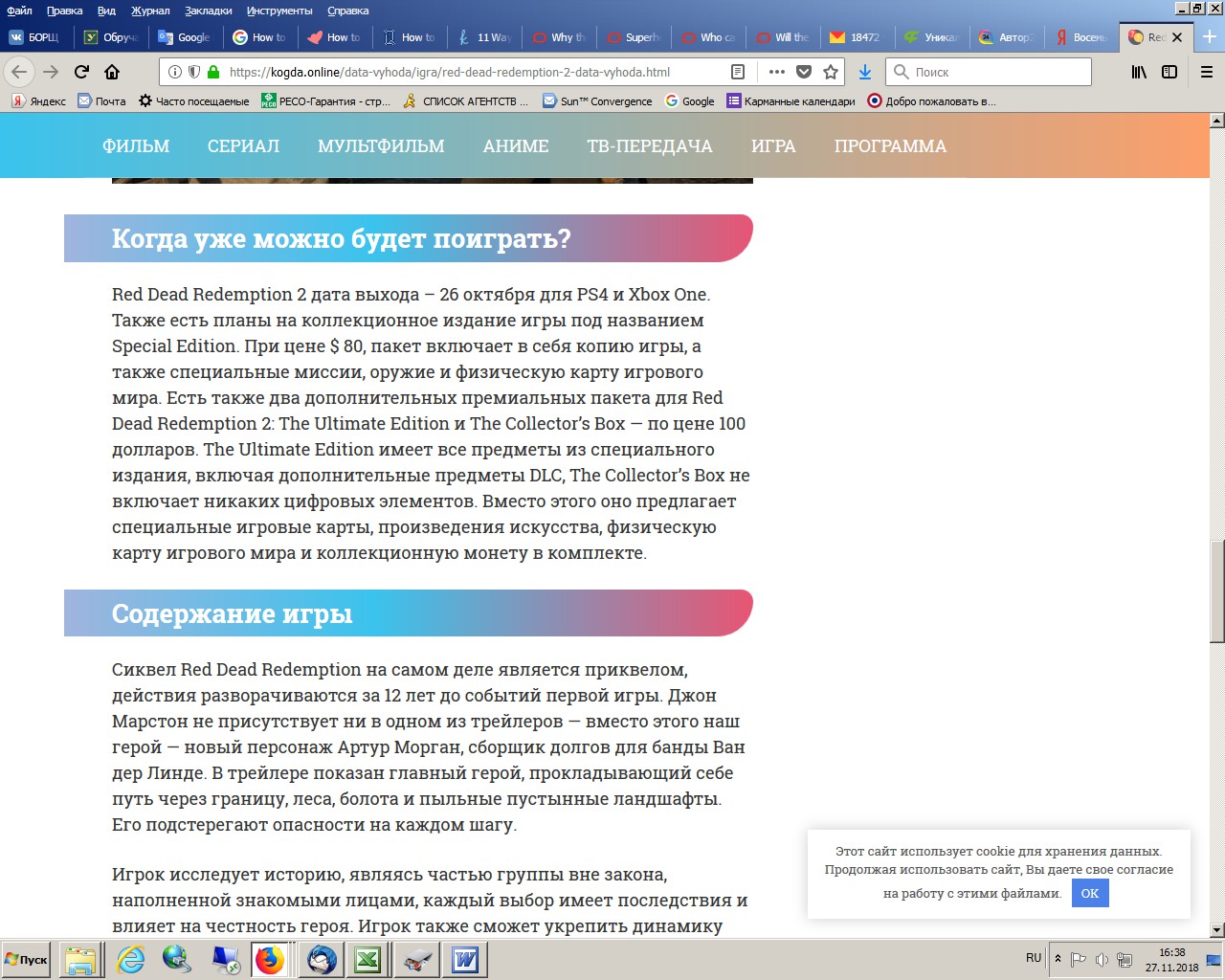Switch to the Will the tab
The image size is (1225, 980).
784,37
